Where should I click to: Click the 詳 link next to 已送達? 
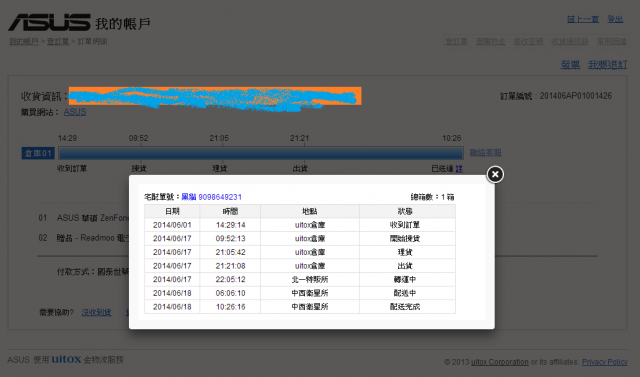[459, 169]
